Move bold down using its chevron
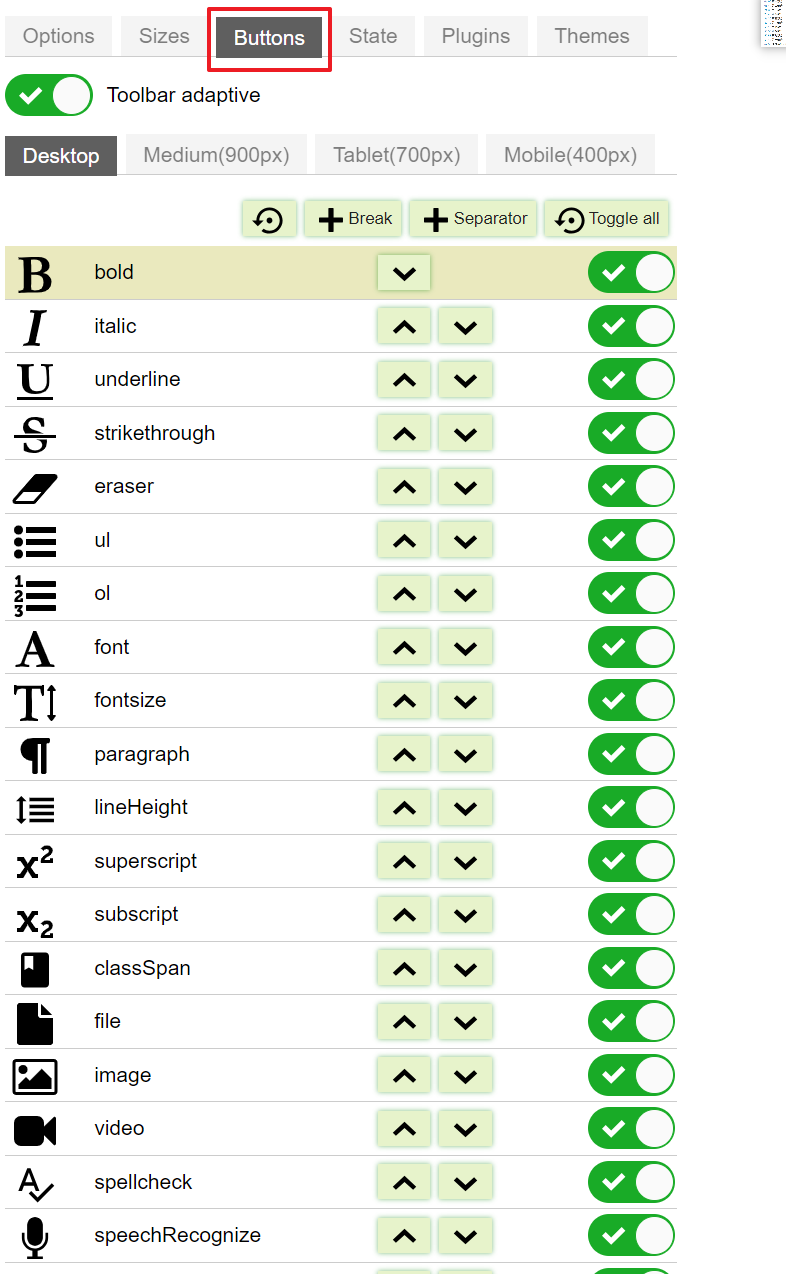 click(403, 272)
